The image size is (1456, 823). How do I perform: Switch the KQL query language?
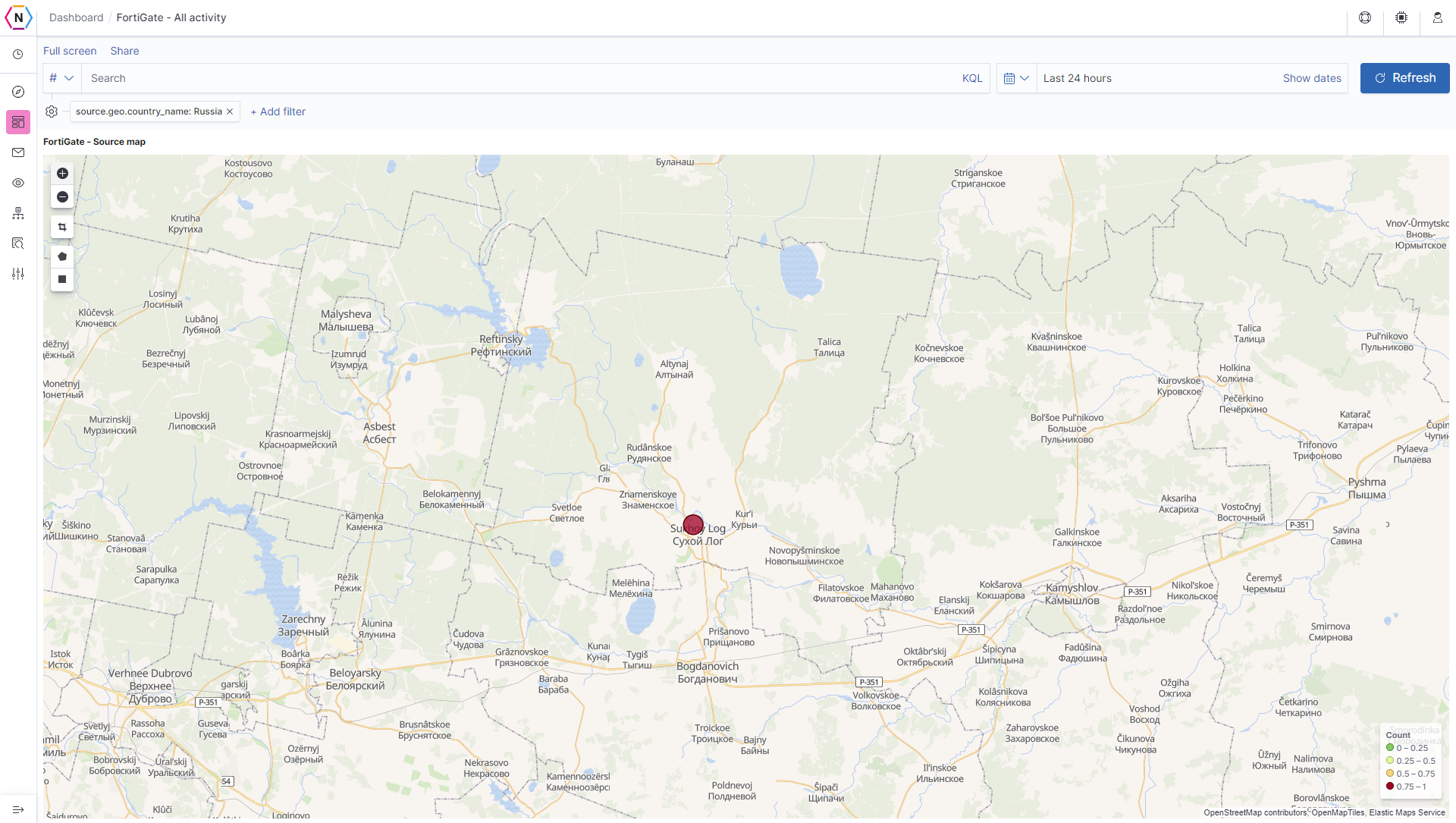pos(972,78)
